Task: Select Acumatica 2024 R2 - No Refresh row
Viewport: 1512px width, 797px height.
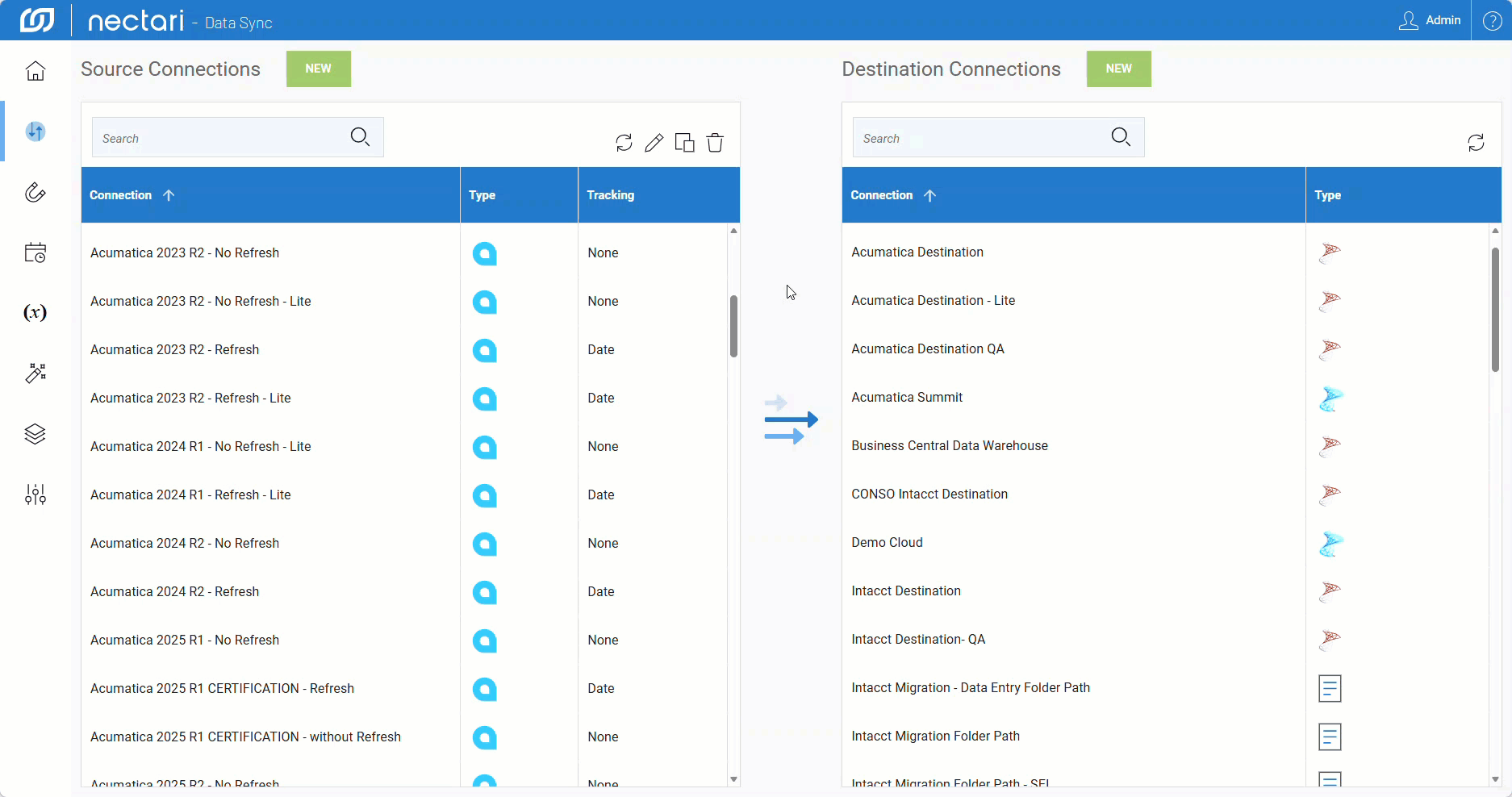Action: (403, 544)
